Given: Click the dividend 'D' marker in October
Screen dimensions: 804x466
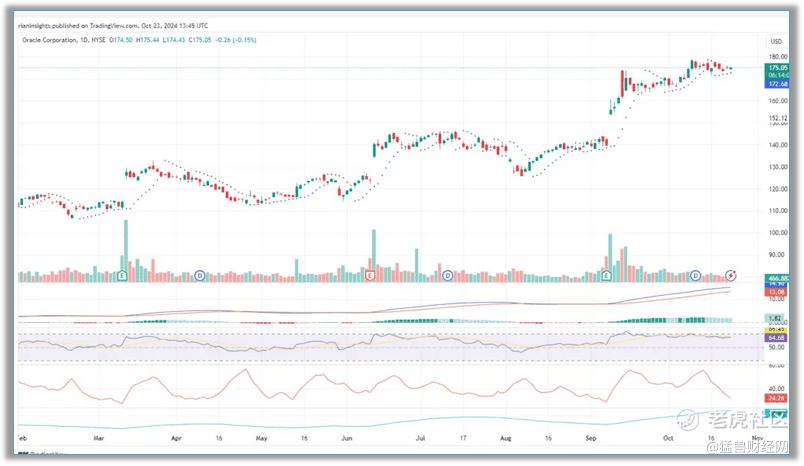Looking at the screenshot, I should coord(695,276).
